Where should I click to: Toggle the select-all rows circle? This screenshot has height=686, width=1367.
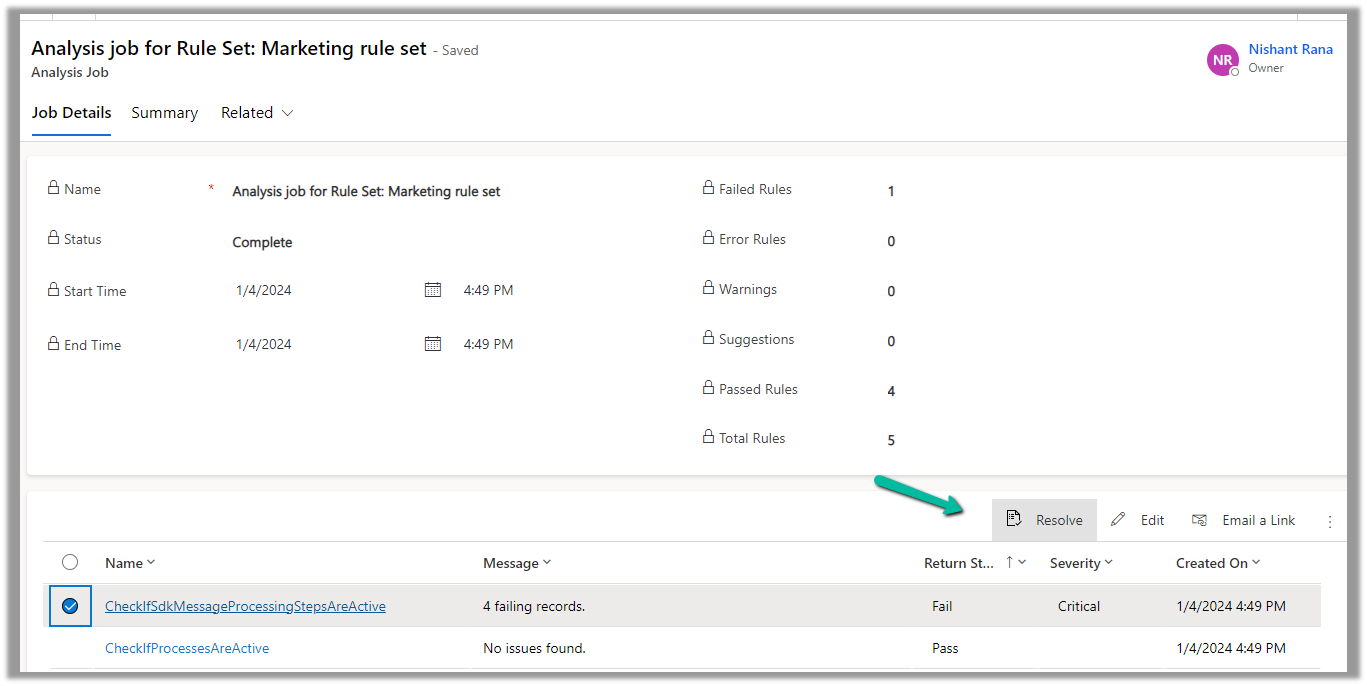coord(70,562)
